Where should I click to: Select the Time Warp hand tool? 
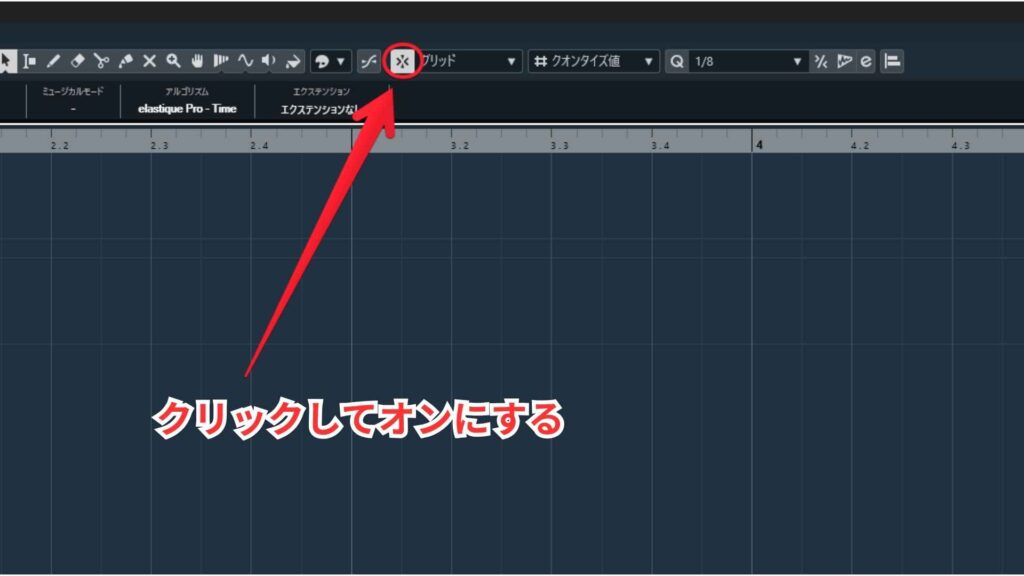click(197, 61)
